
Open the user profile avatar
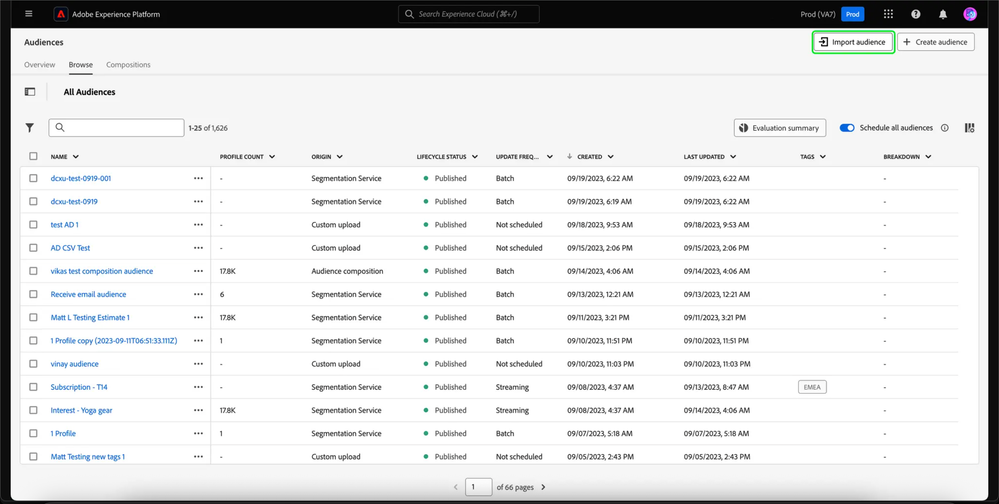coord(969,14)
